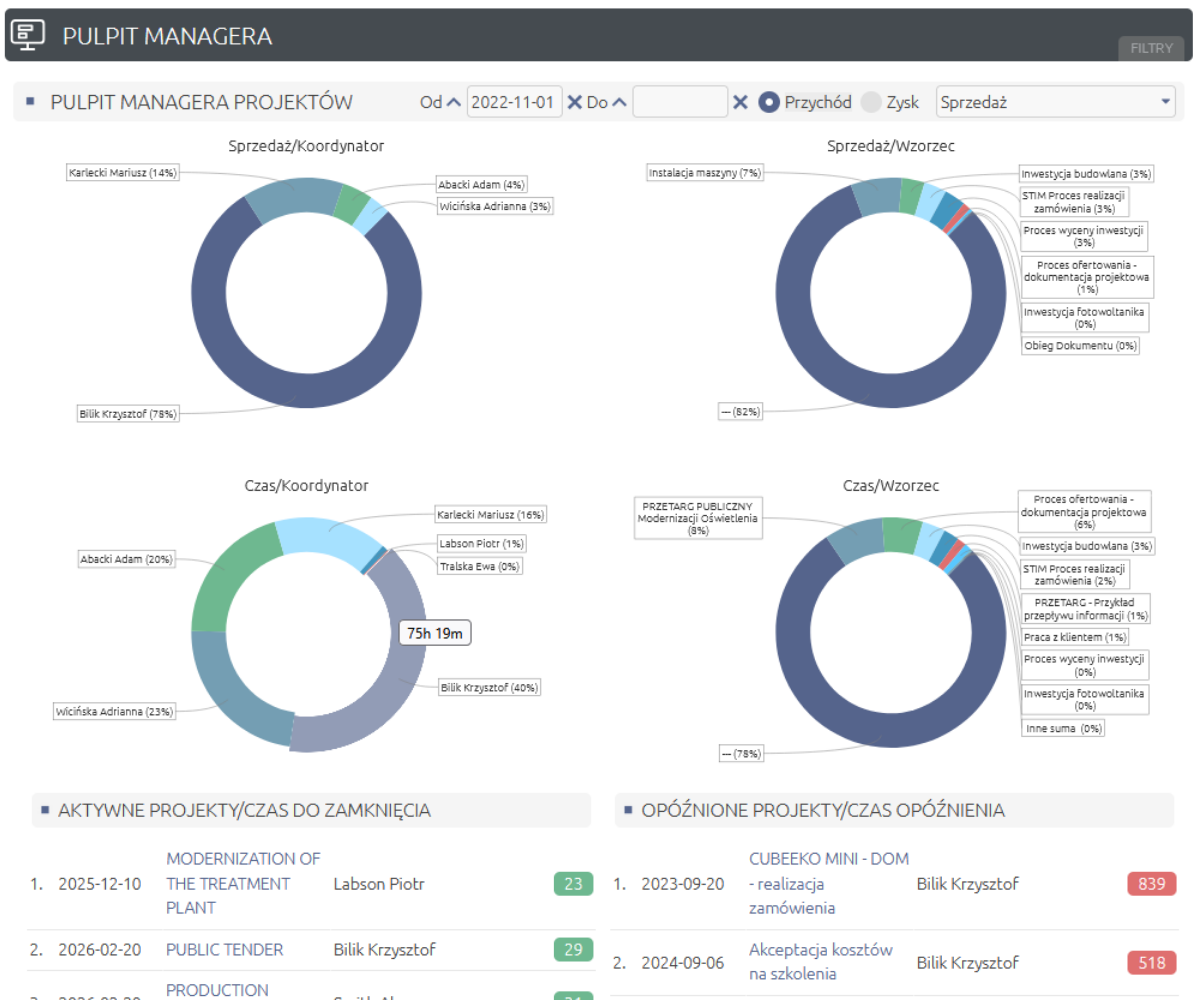The width and height of the screenshot is (1200, 1000).
Task: Select the Przychód radio button
Action: [769, 102]
